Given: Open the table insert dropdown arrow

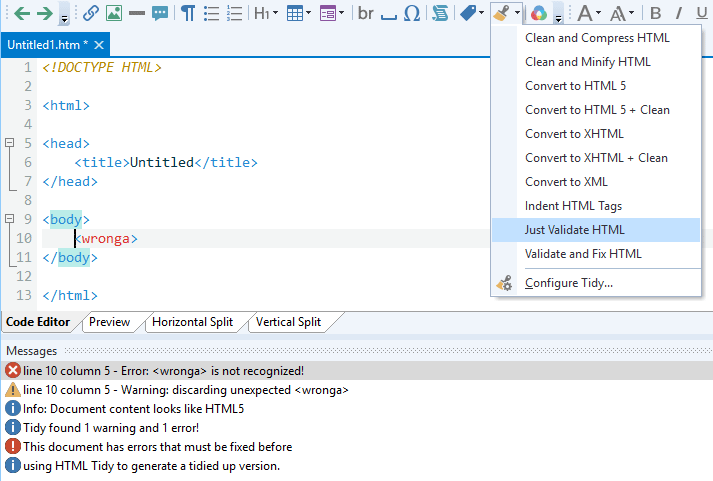Looking at the screenshot, I should pos(307,13).
